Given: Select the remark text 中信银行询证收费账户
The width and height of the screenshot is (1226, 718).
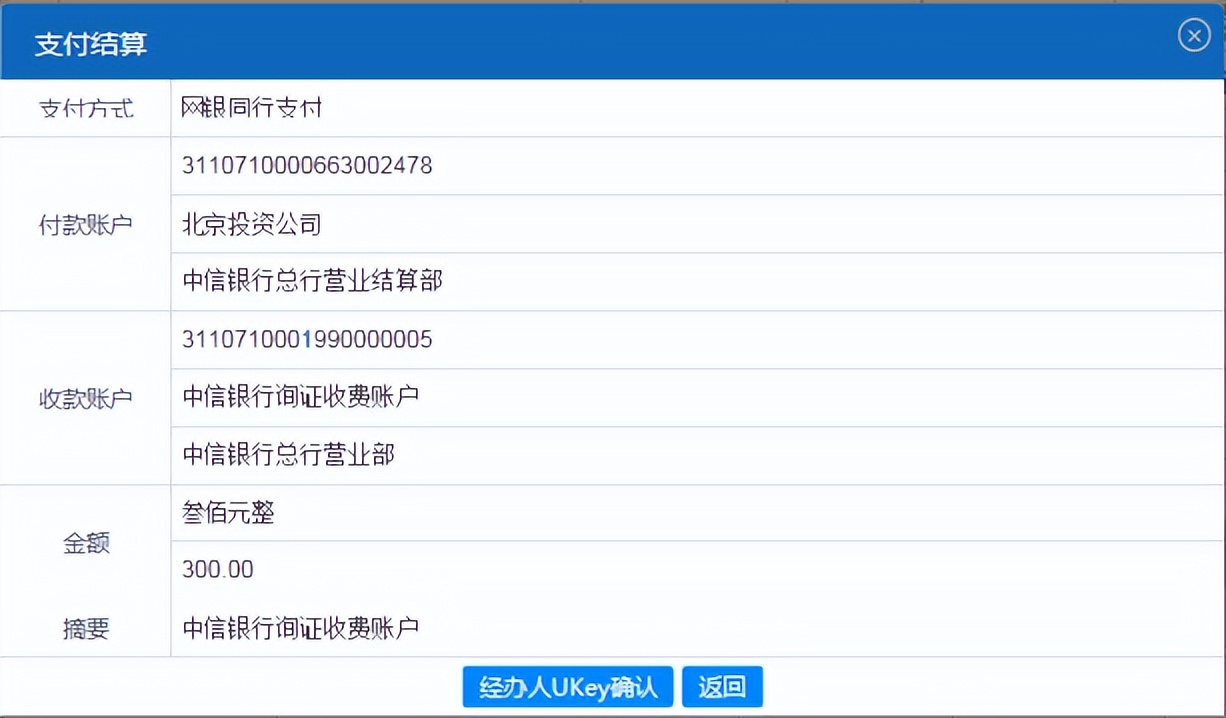Looking at the screenshot, I should point(299,629).
